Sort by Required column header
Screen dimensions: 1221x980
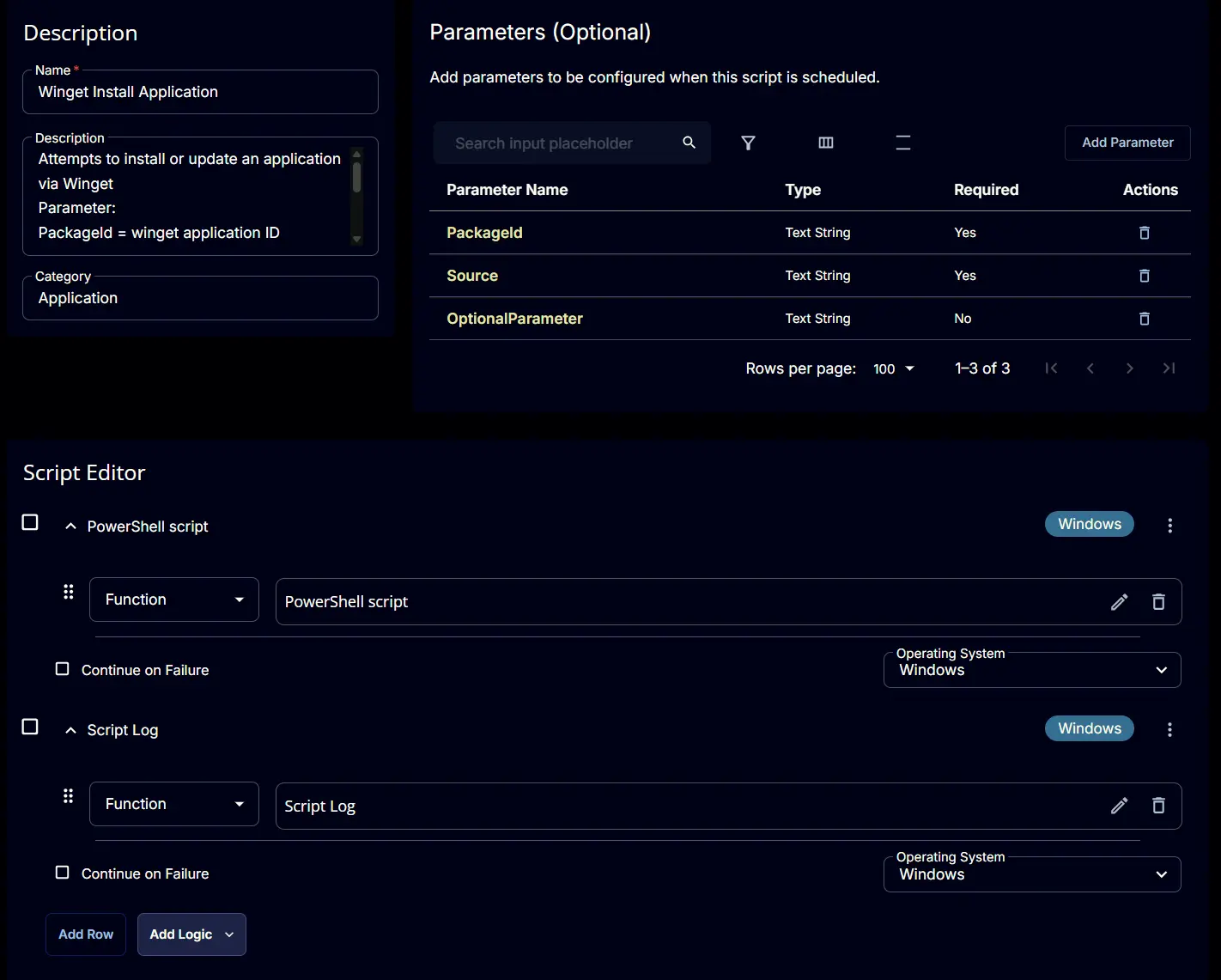[986, 190]
